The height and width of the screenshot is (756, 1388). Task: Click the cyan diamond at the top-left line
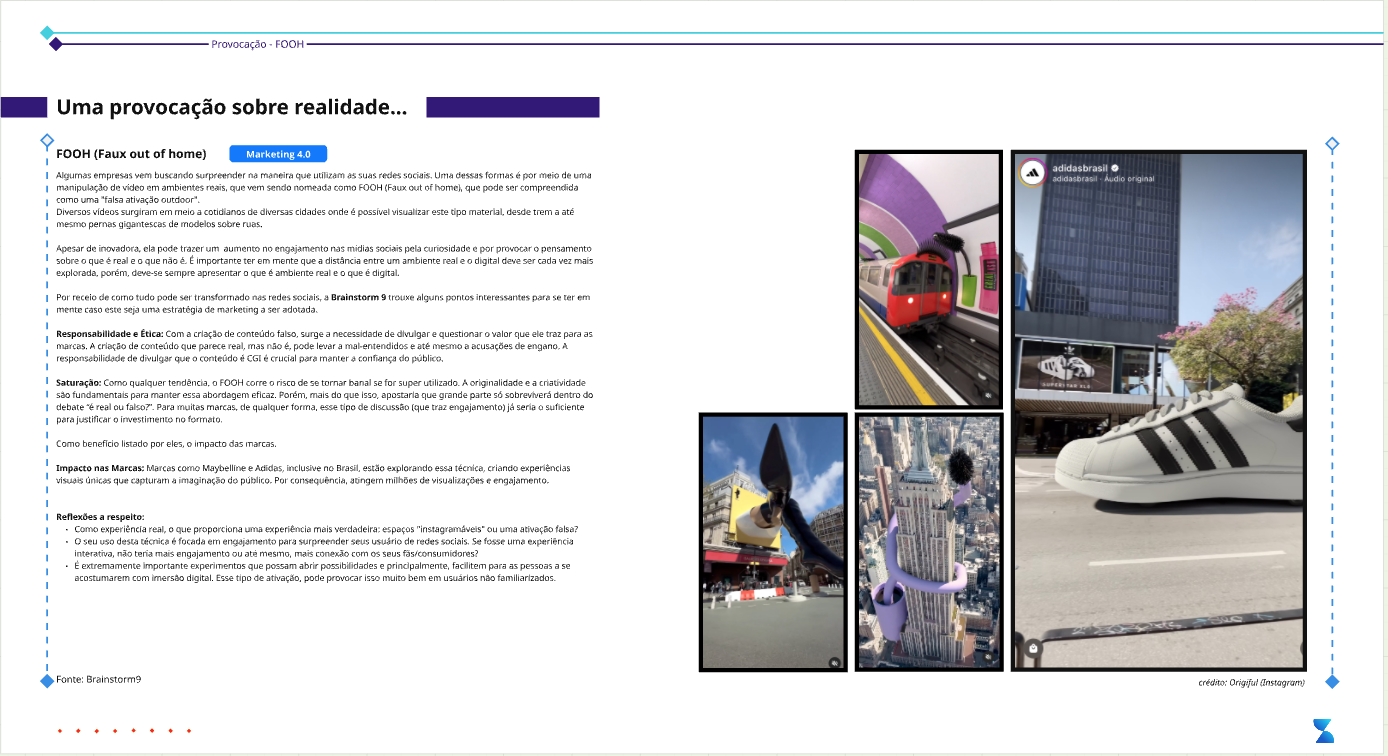point(47,33)
